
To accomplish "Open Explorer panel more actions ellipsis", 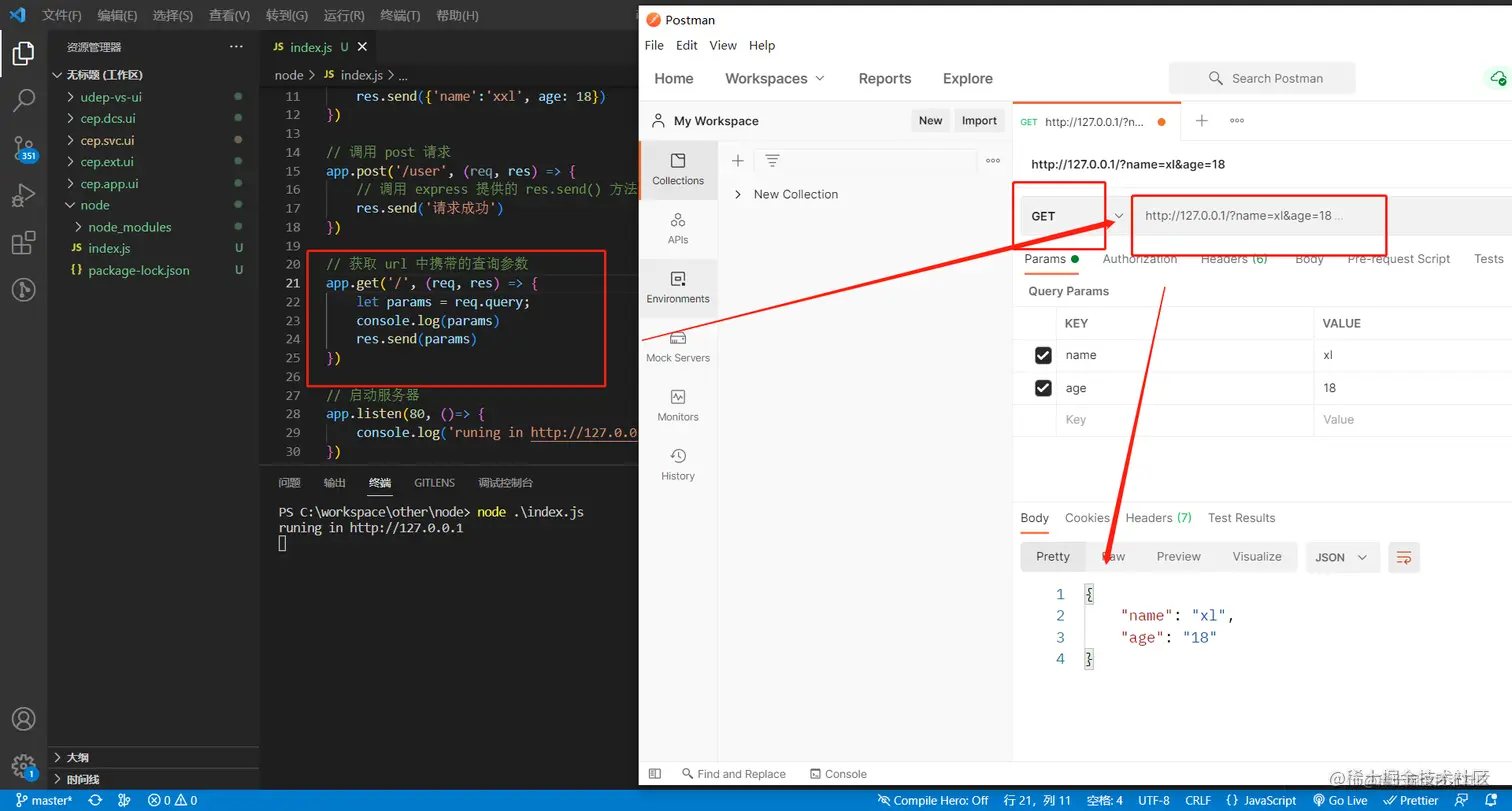I will (236, 47).
